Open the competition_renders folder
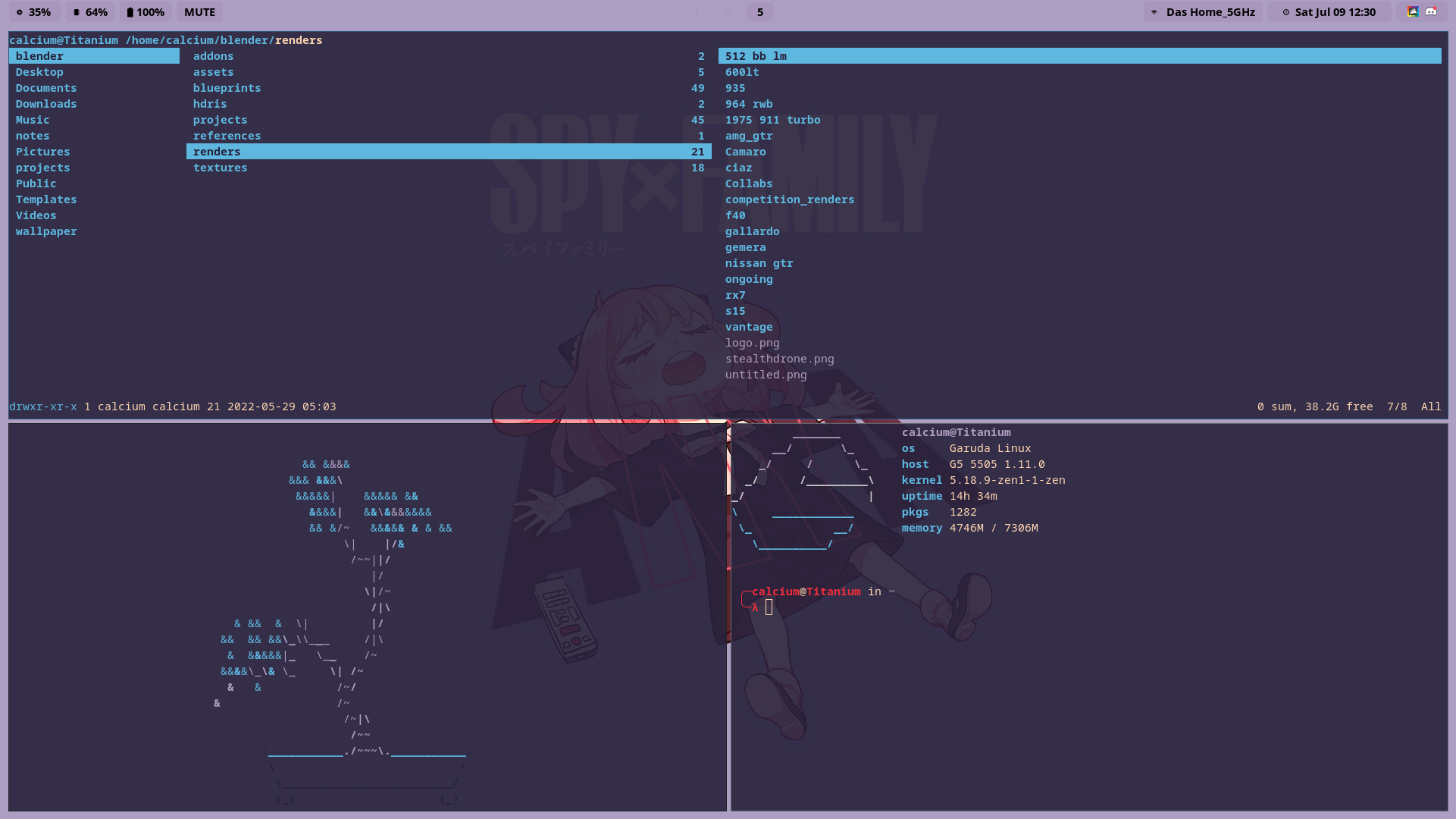This screenshot has width=1456, height=819. [x=789, y=199]
